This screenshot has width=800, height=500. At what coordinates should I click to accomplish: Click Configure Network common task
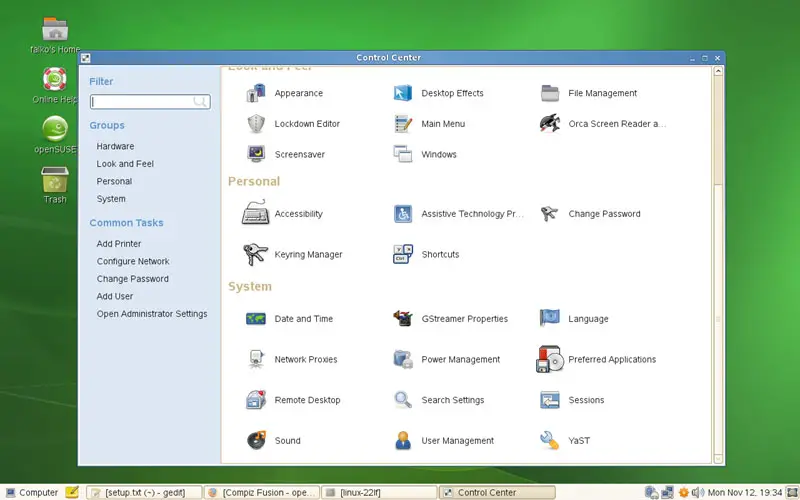tap(133, 261)
